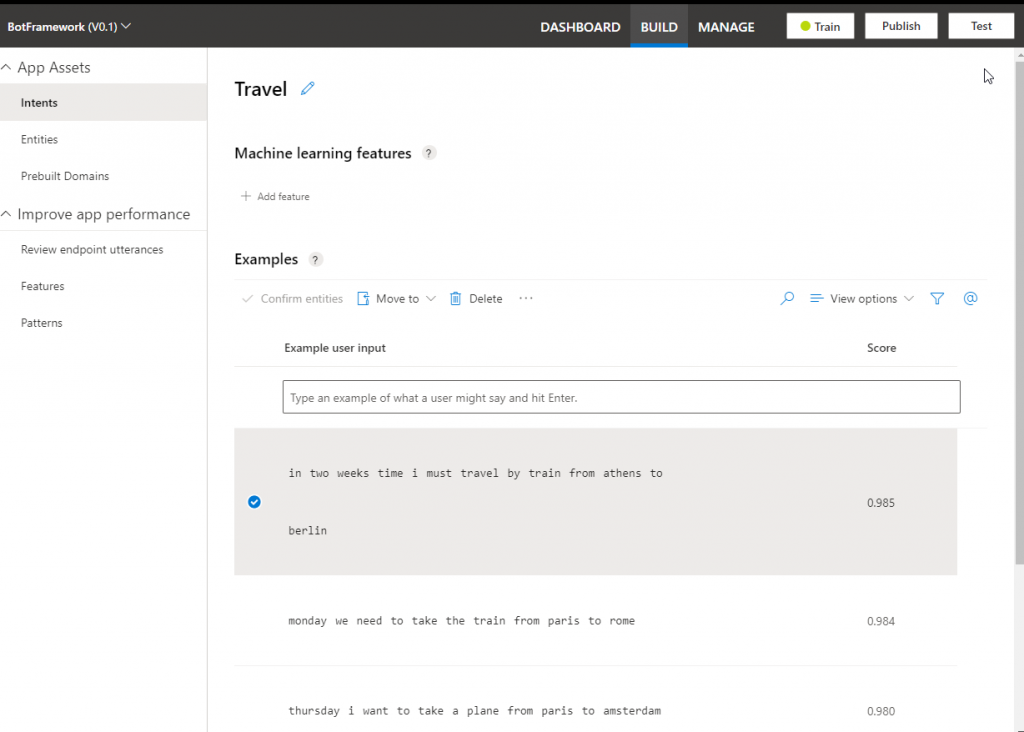Uncheck the selected athens to berlin utterance
Screen dimensions: 1024x732
coord(255,502)
